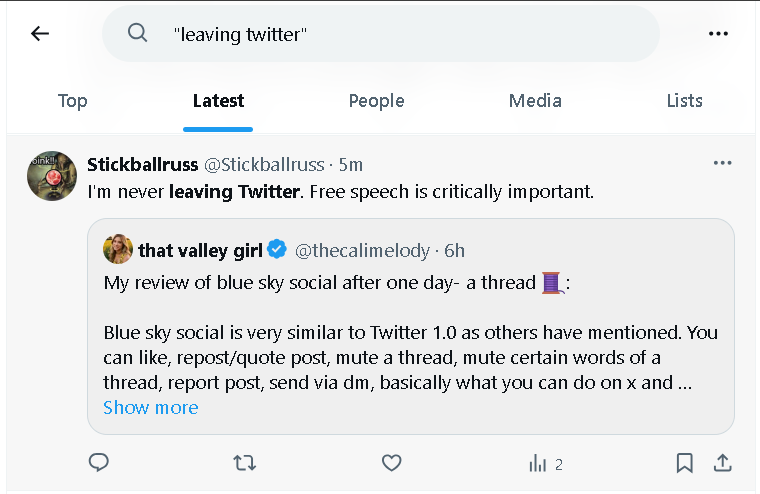Click the @thecalimelody handle
The height and width of the screenshot is (494, 760).
[362, 250]
